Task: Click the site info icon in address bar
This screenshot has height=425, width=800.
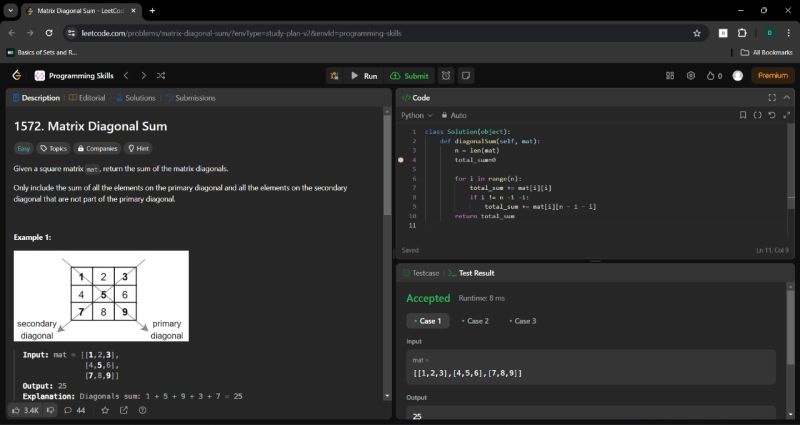Action: tap(71, 33)
